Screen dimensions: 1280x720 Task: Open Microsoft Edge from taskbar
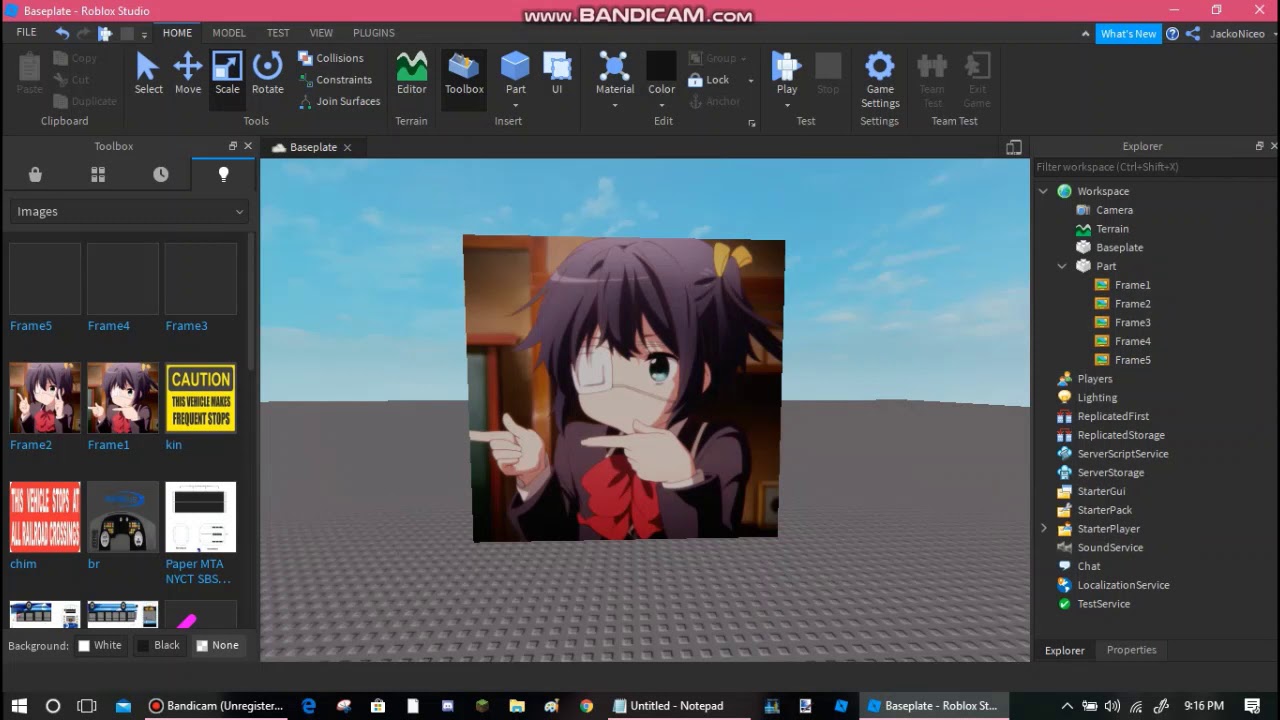(309, 705)
